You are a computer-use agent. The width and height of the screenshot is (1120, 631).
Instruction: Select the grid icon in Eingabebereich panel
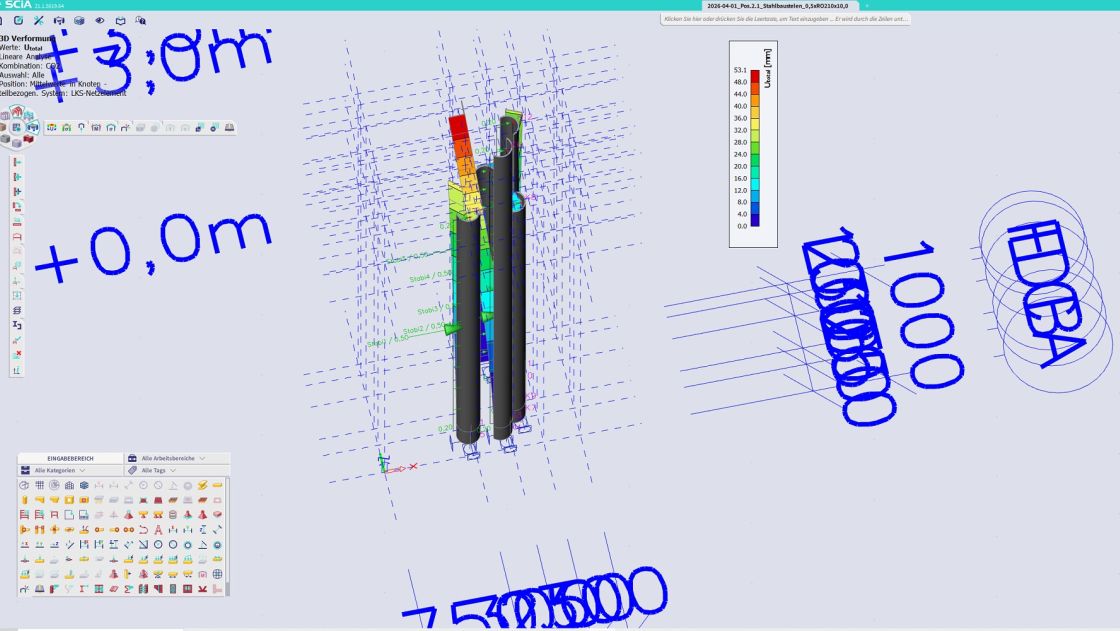39,485
